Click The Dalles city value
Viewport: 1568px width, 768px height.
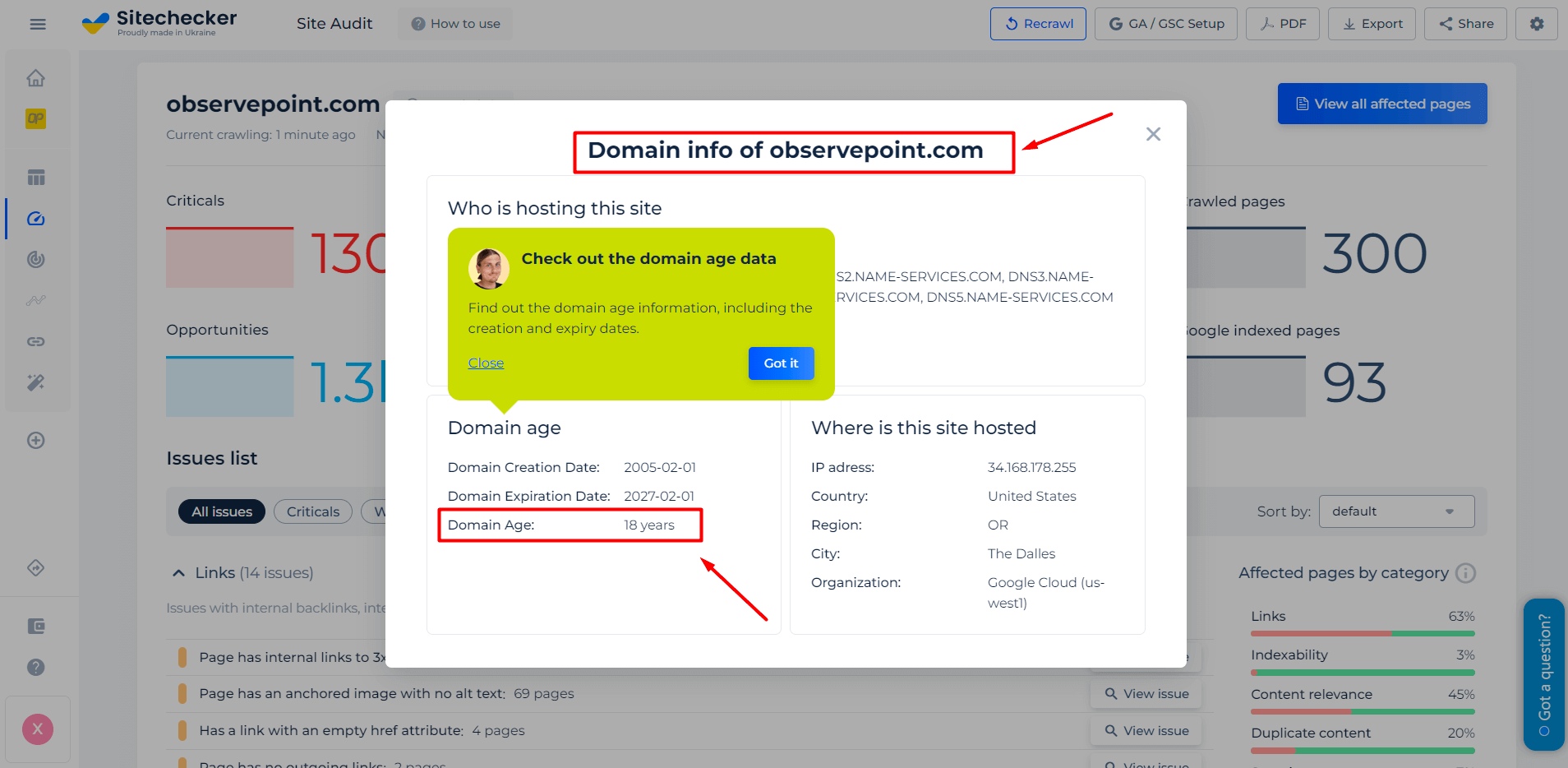1022,553
